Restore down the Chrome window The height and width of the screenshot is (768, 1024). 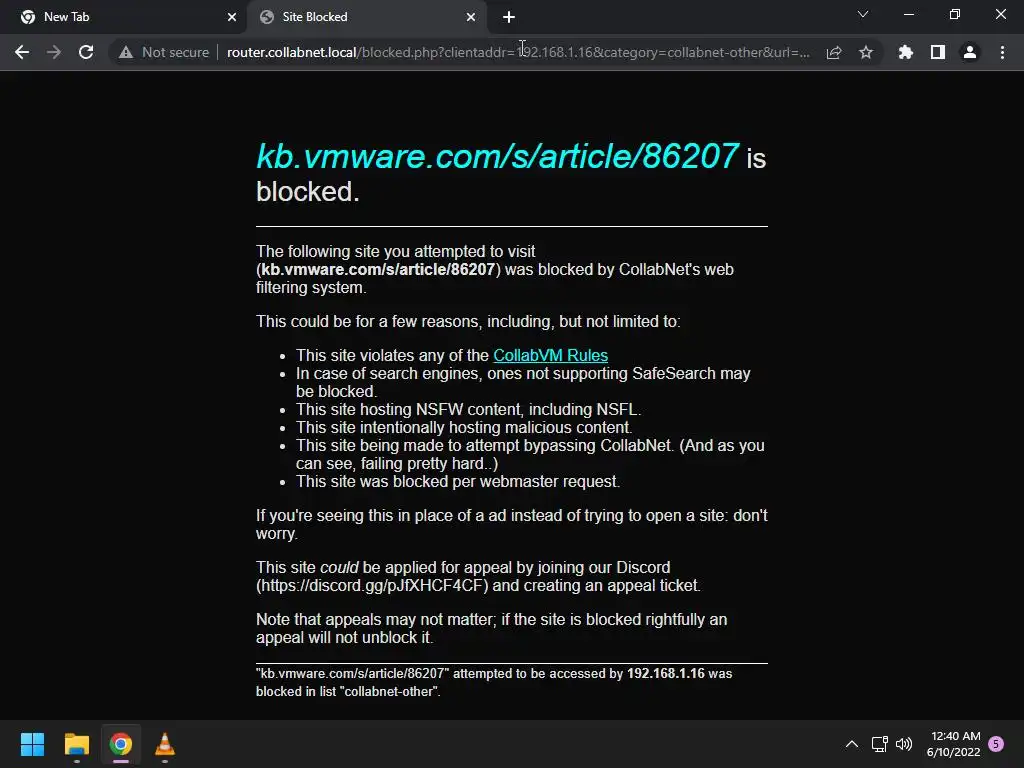(x=955, y=14)
